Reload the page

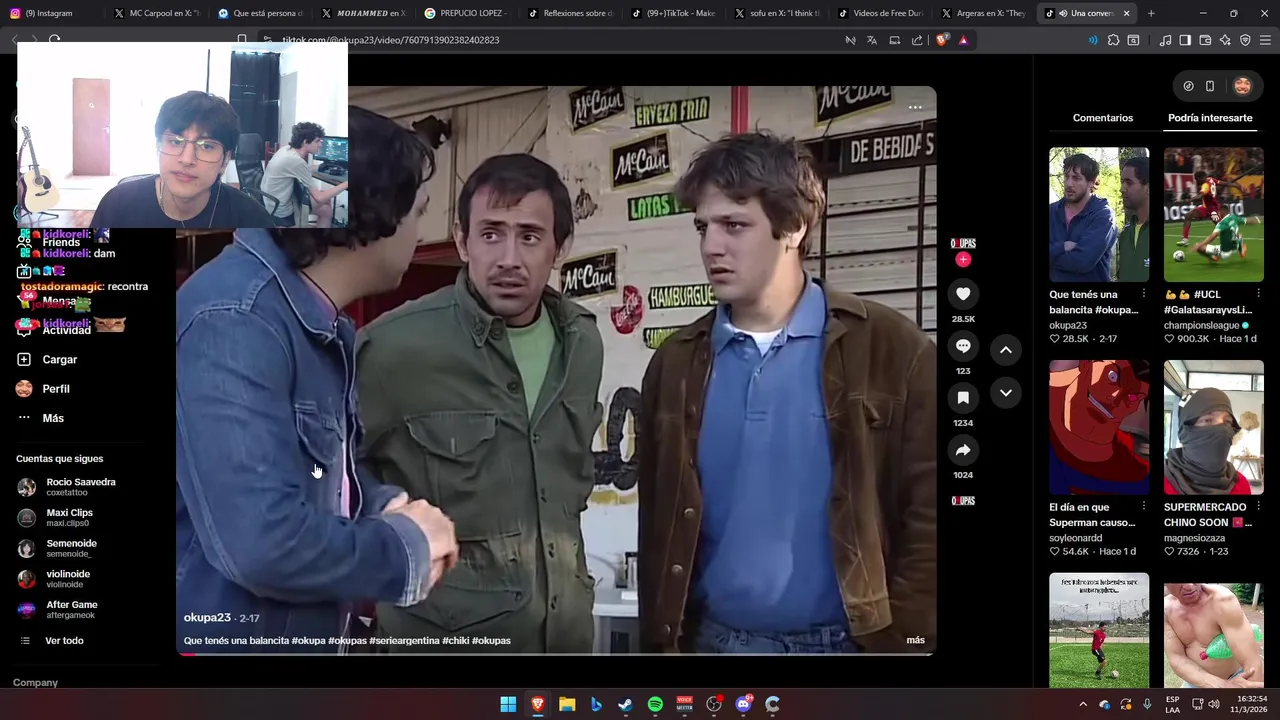55,40
